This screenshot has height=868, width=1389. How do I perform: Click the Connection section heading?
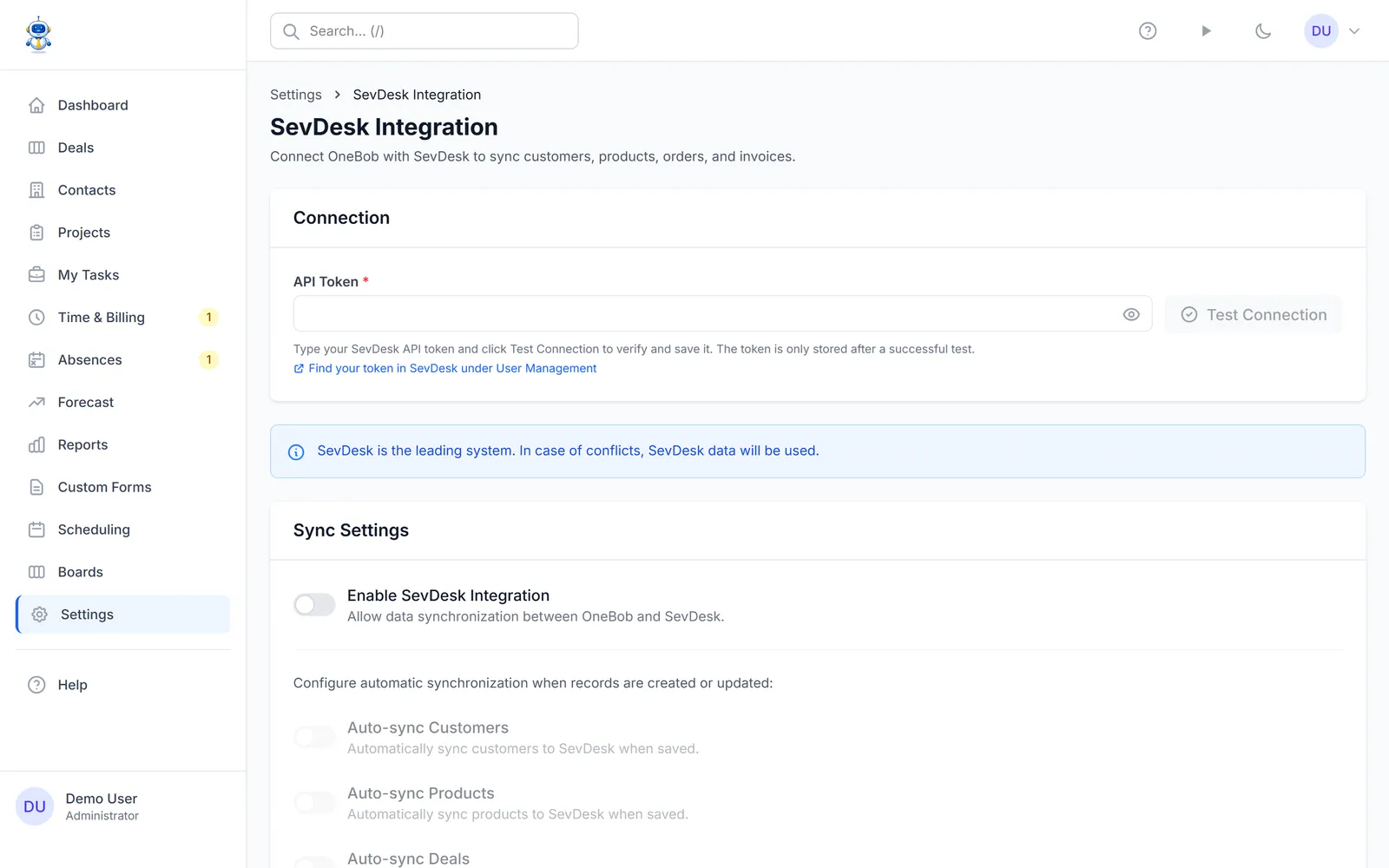click(x=341, y=218)
